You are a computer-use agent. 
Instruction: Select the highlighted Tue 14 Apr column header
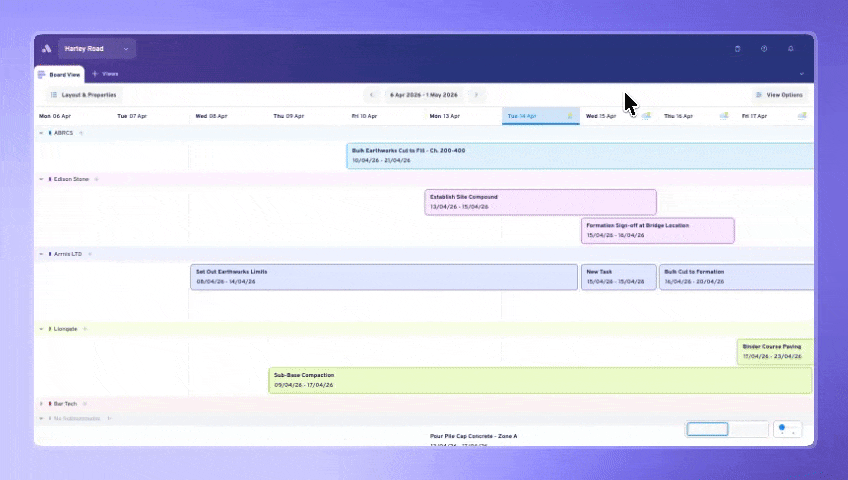[x=541, y=116]
